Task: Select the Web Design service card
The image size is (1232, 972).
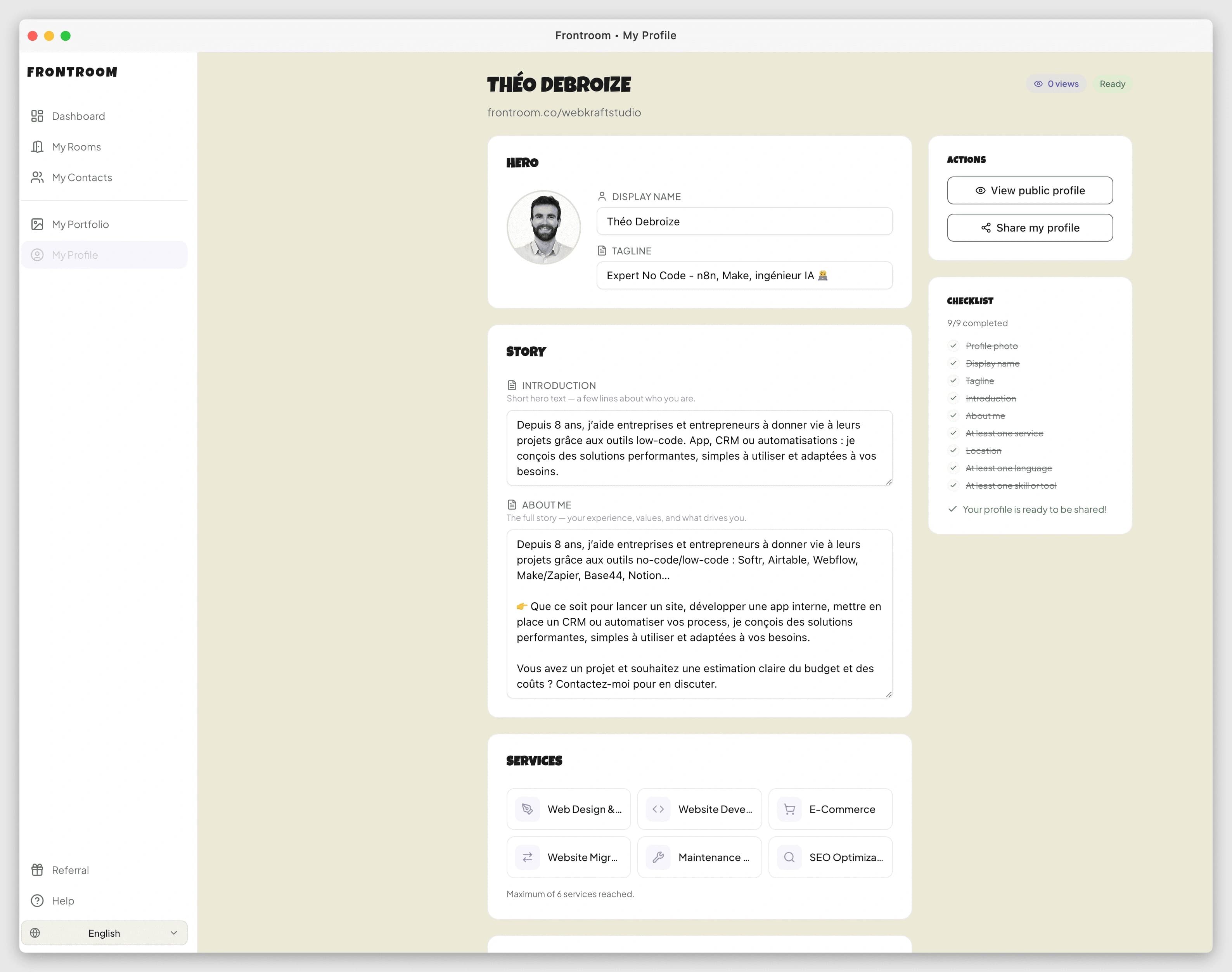Action: pyautogui.click(x=569, y=809)
